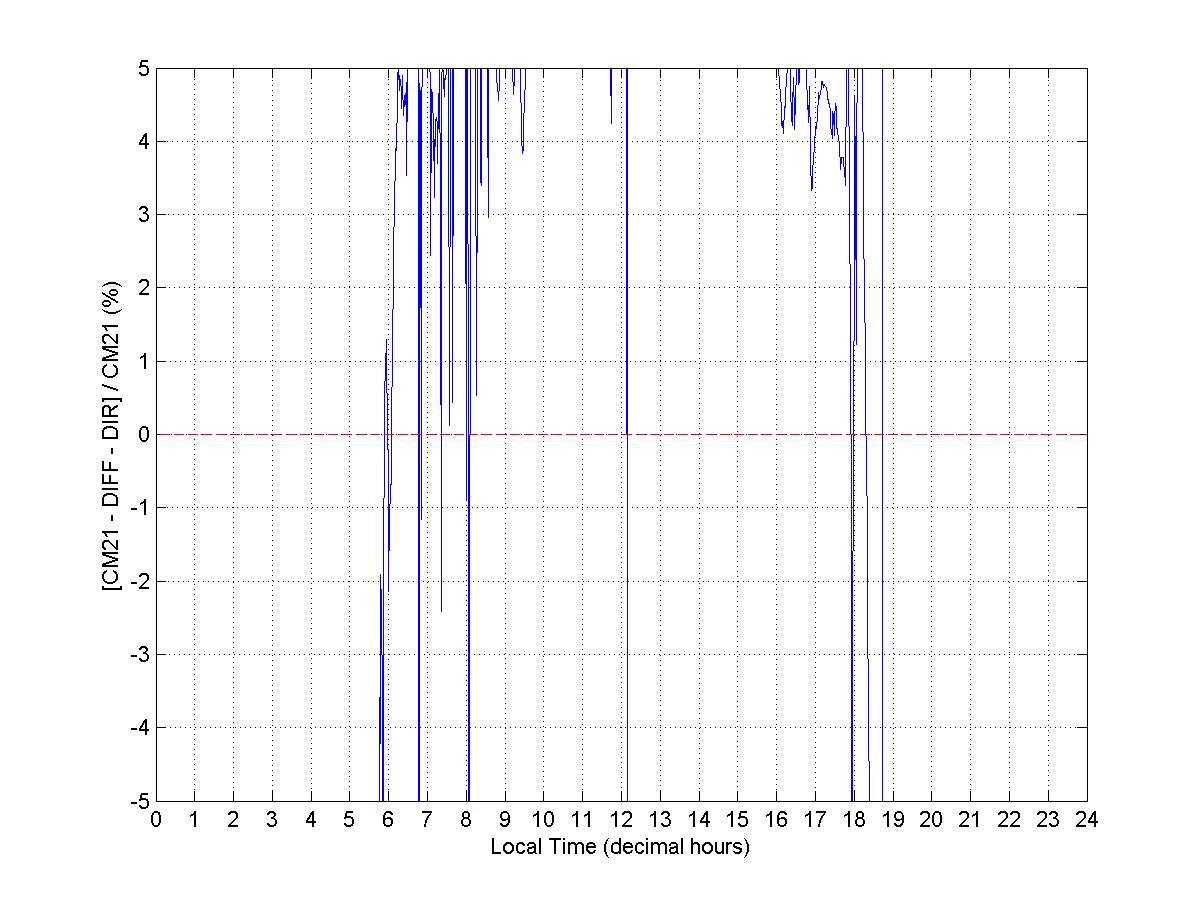Select the x-axis tick label "6"
This screenshot has width=1201, height=900.
coord(388,819)
